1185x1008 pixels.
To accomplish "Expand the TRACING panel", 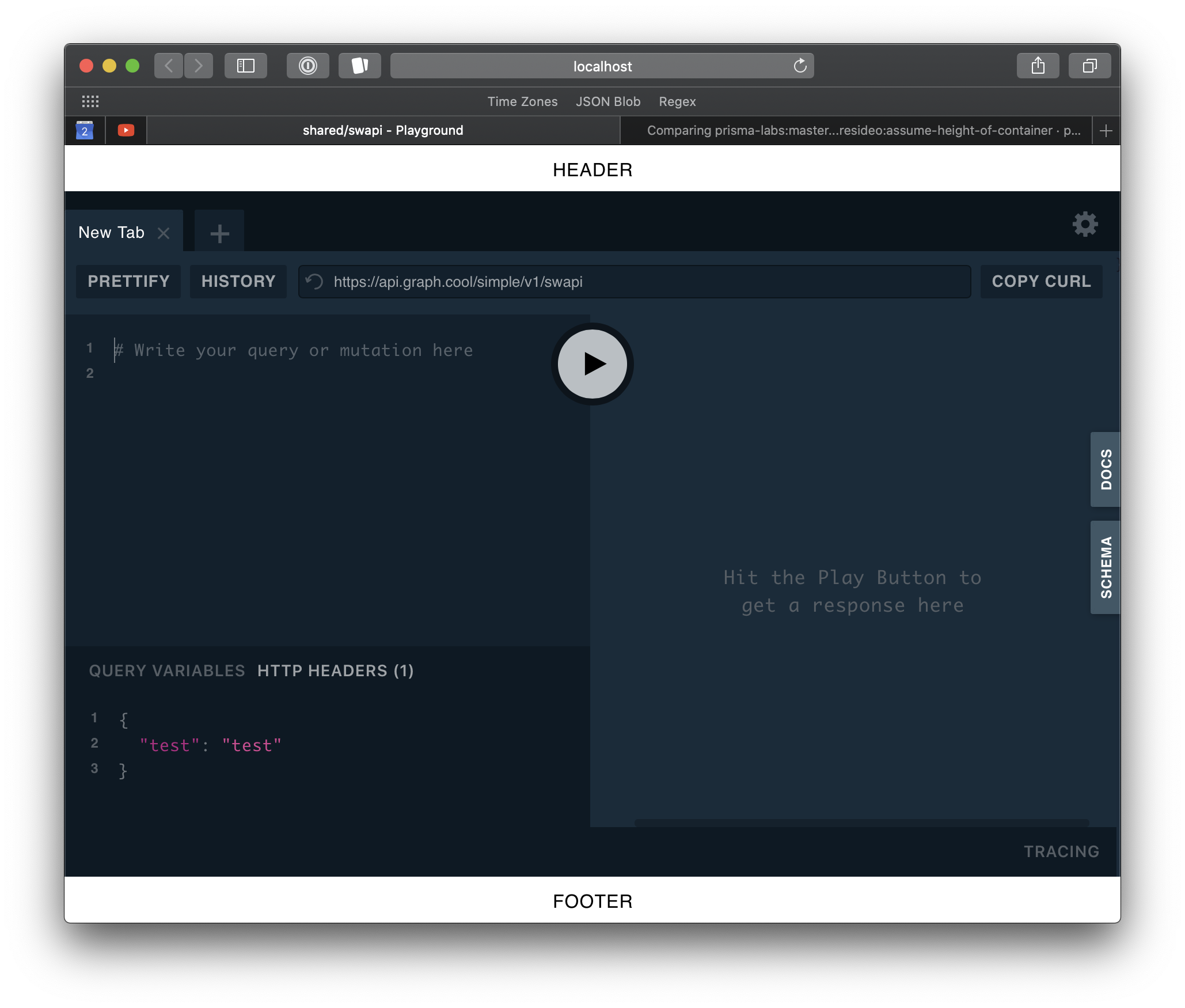I will click(1061, 851).
